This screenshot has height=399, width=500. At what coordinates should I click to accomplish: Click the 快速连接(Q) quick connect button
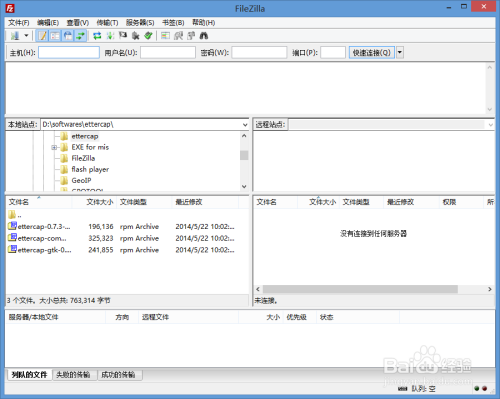[x=372, y=53]
